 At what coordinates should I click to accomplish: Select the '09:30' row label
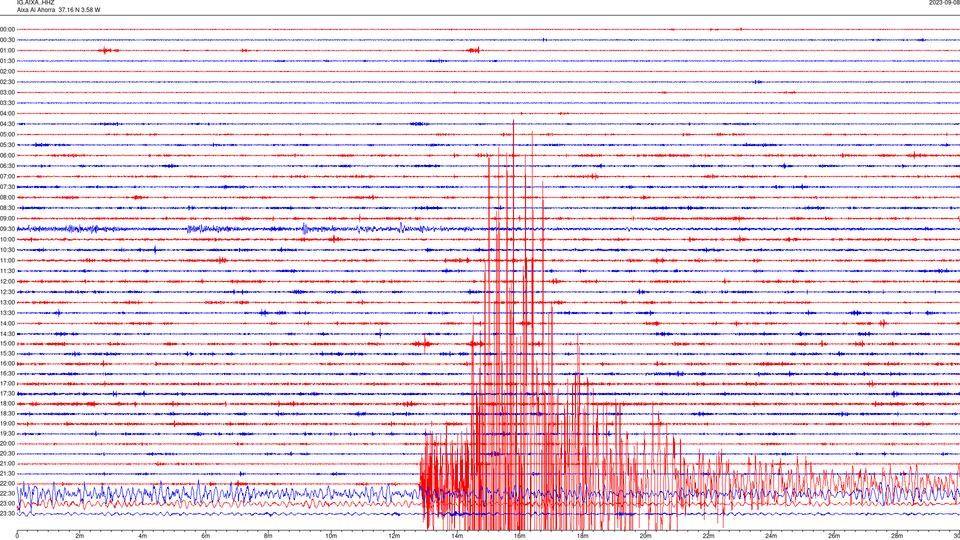tap(7, 230)
